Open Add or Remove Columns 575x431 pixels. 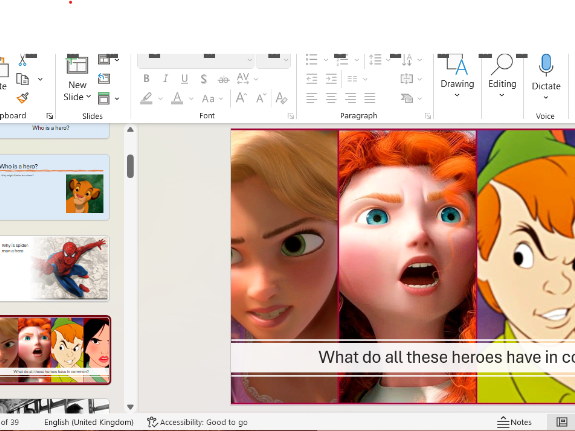point(357,79)
